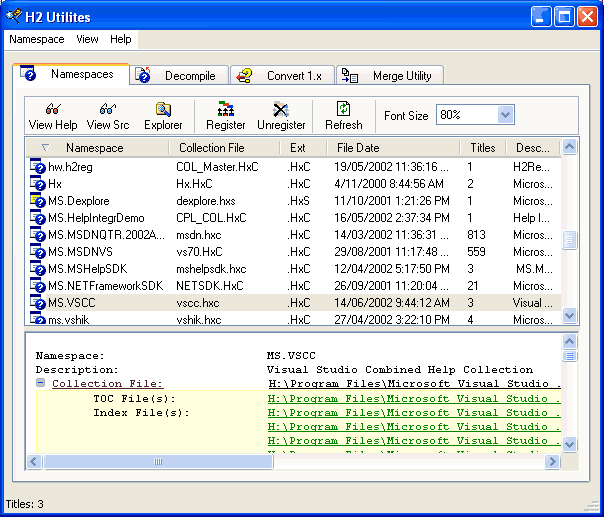Click the namespace list vertical scrollbar thumb
Screen dimensions: 604x517
point(569,240)
